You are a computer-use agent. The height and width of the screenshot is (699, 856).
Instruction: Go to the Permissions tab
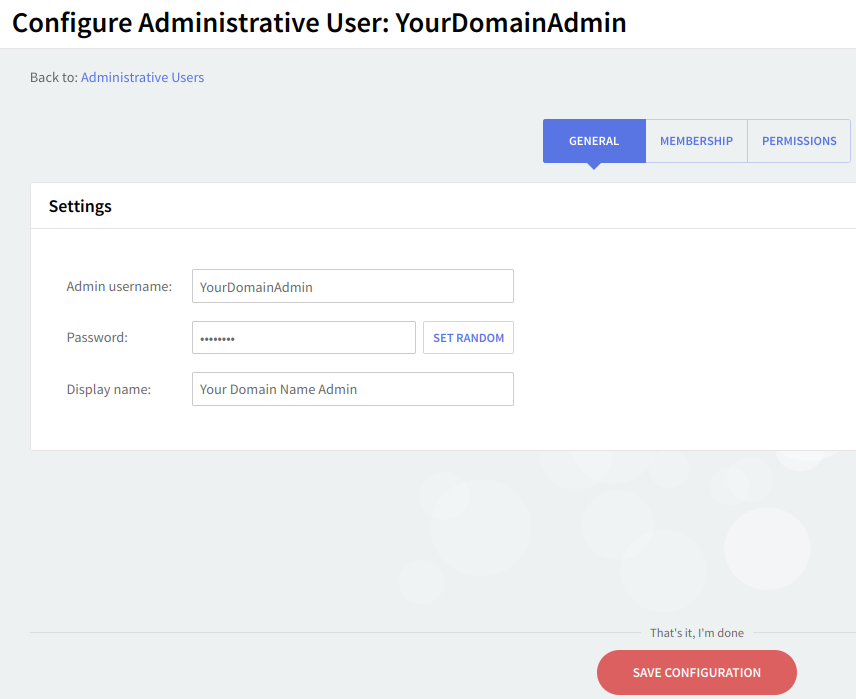pyautogui.click(x=799, y=141)
